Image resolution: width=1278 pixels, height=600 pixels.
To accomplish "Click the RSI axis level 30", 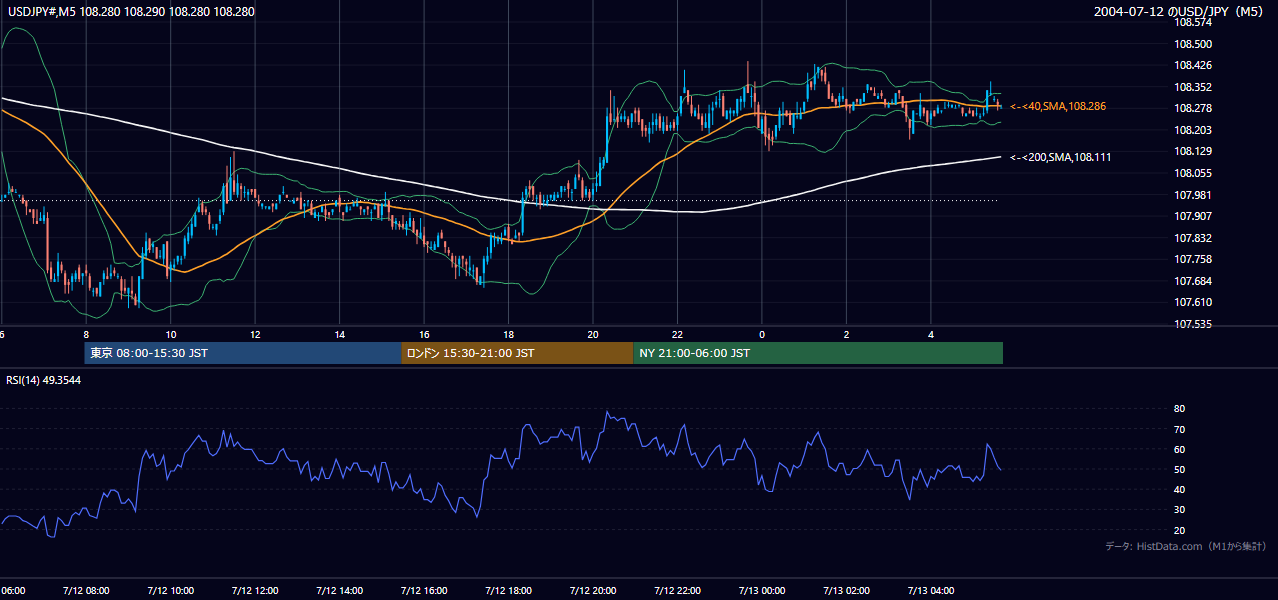I will [x=1179, y=509].
